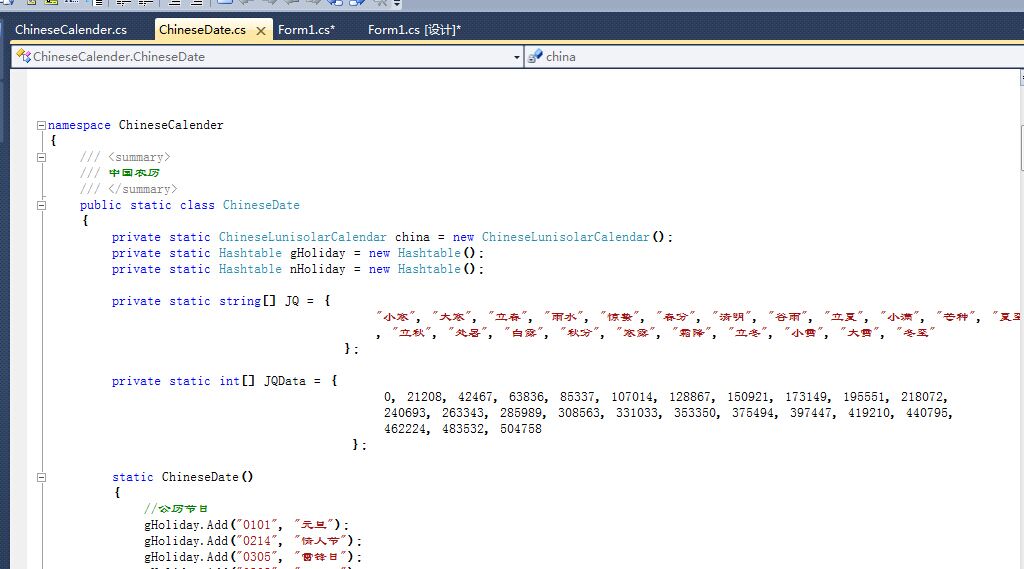Click the value 375494 in JQData
The image size is (1024, 569).
753,413
